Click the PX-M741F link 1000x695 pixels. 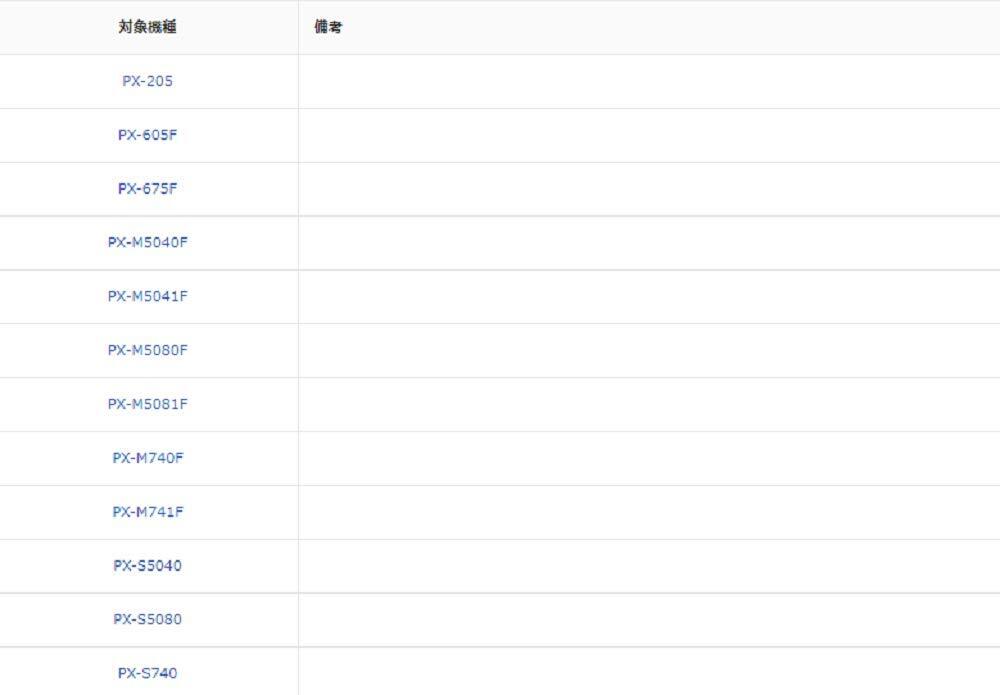tap(147, 512)
